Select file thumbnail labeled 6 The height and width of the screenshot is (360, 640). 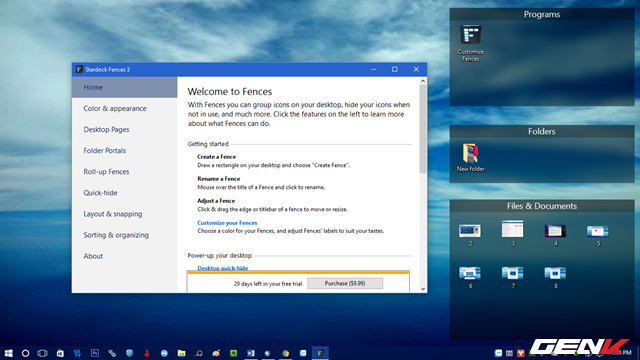(x=470, y=278)
